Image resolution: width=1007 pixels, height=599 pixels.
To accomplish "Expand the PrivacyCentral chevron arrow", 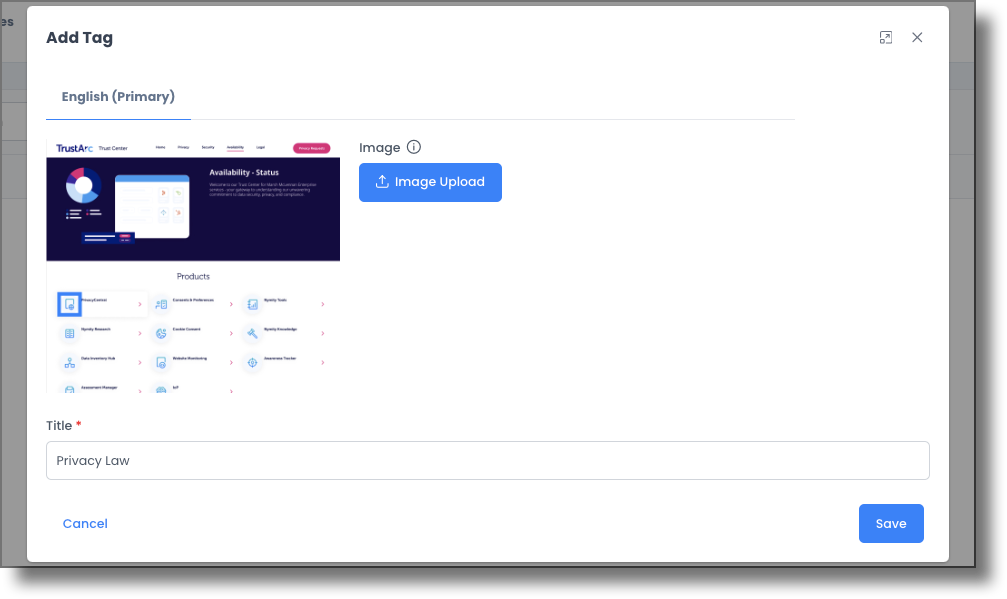I will [140, 304].
